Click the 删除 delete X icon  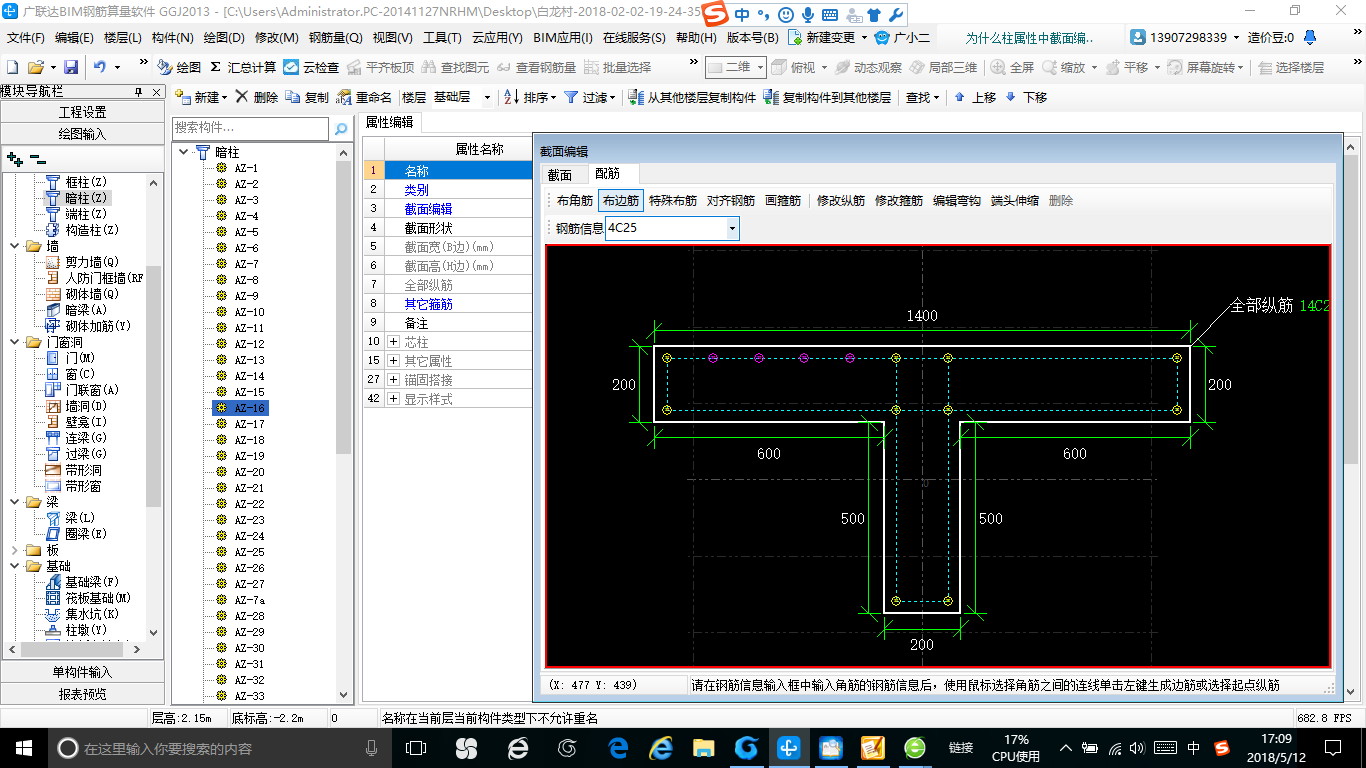(x=242, y=97)
